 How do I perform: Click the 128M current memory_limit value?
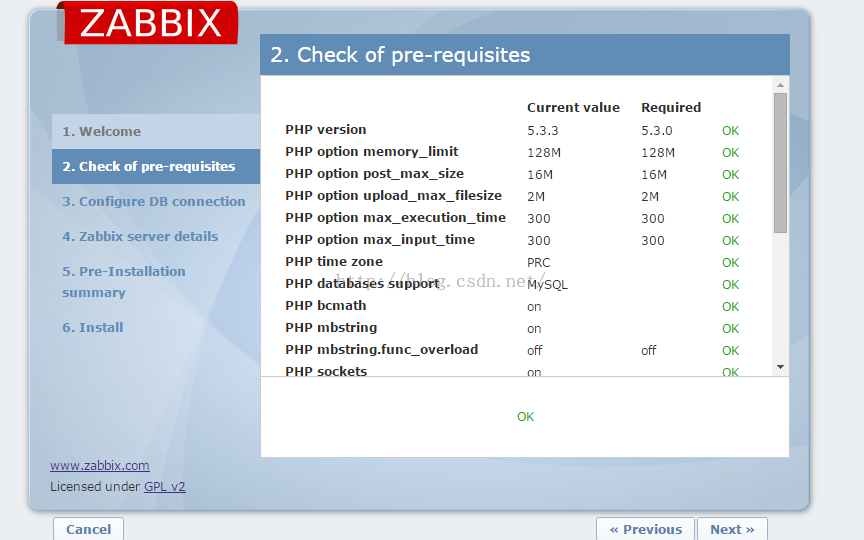544,153
